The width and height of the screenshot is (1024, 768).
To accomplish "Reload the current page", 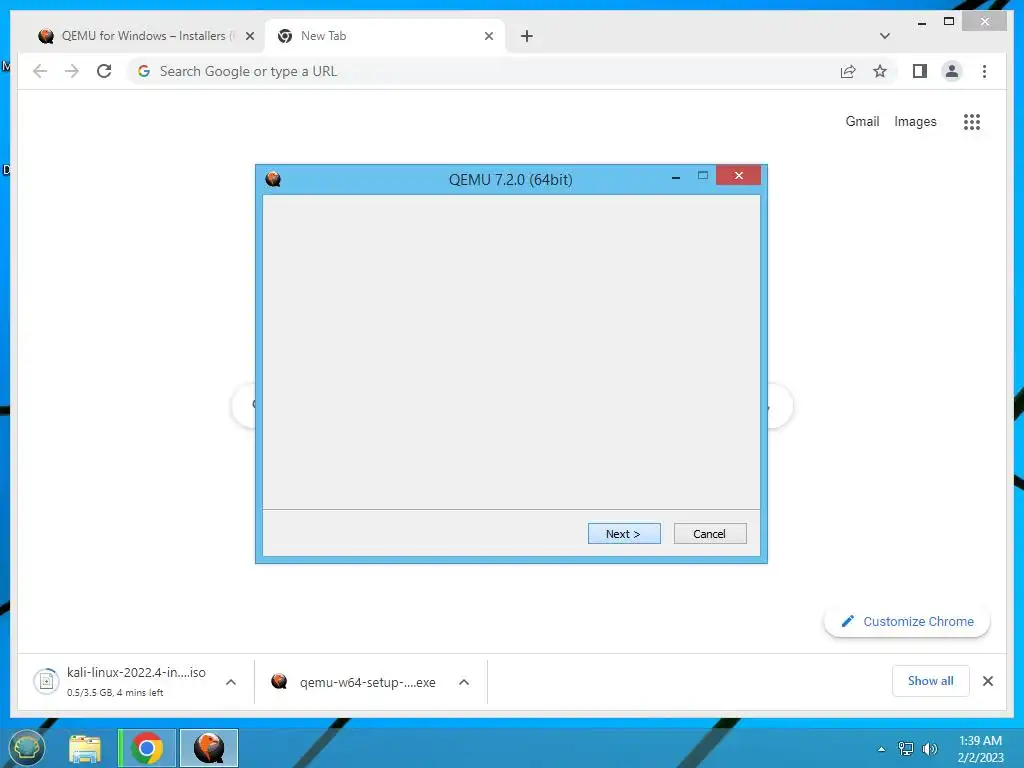I will pyautogui.click(x=104, y=71).
